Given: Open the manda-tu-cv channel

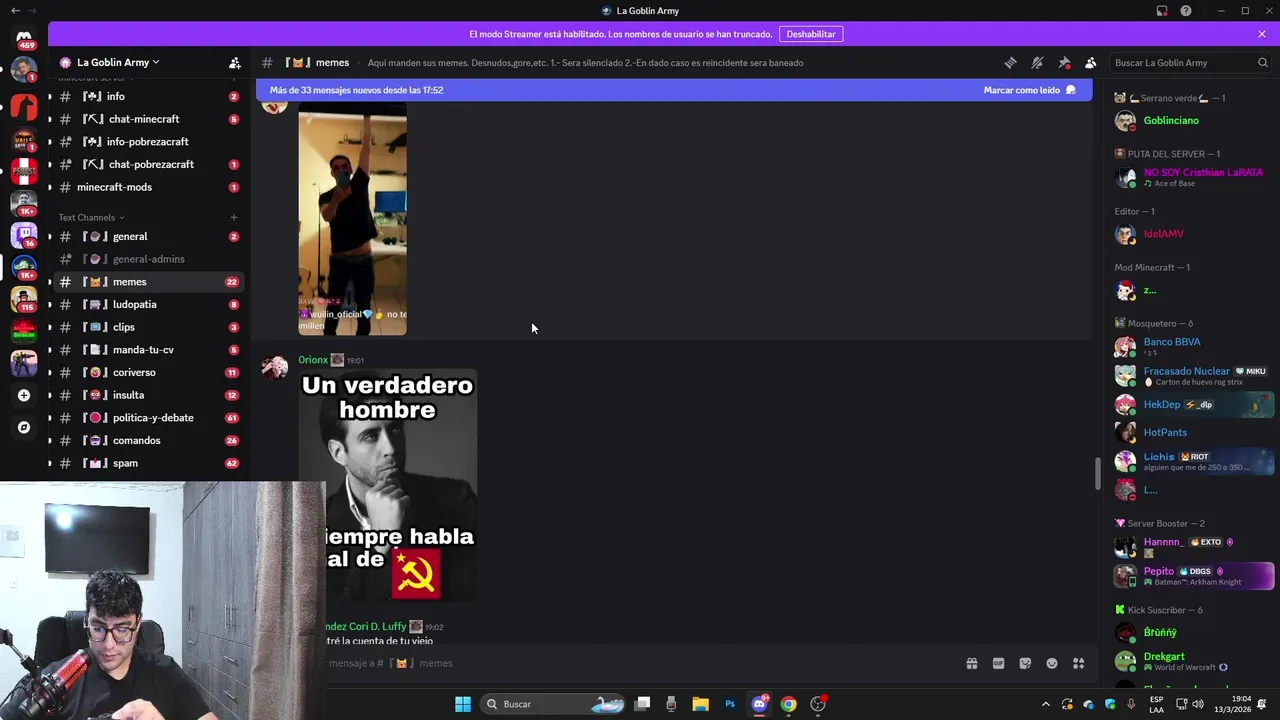Looking at the screenshot, I should tap(146, 350).
